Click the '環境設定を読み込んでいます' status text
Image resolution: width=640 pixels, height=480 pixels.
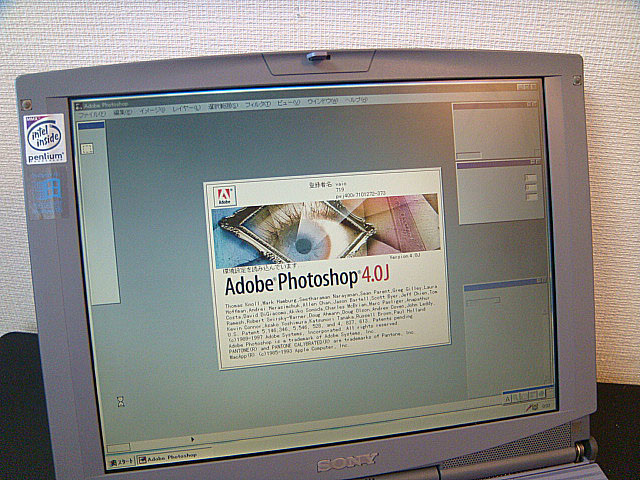(x=259, y=269)
